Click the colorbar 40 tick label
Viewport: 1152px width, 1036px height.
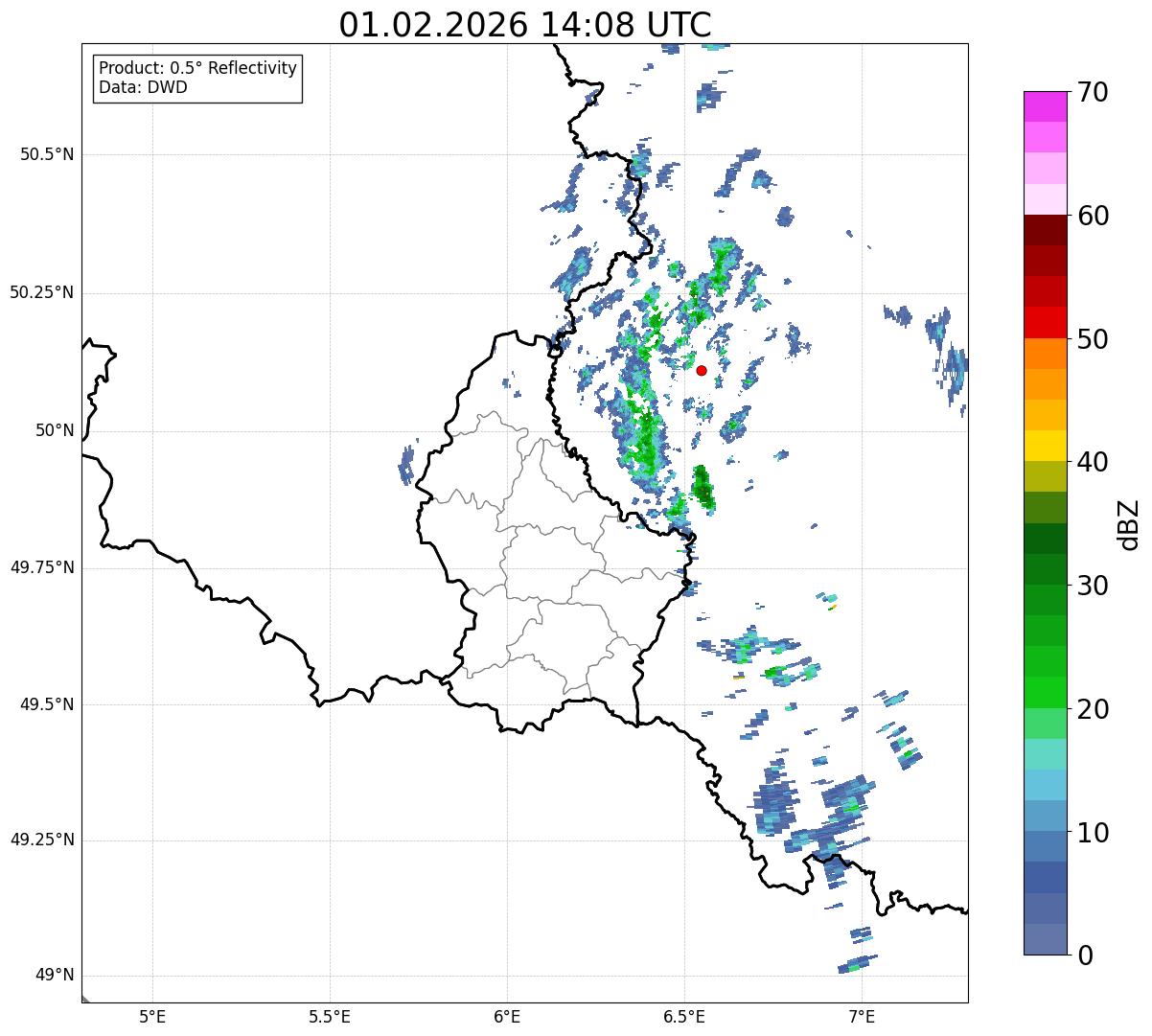tap(1092, 462)
